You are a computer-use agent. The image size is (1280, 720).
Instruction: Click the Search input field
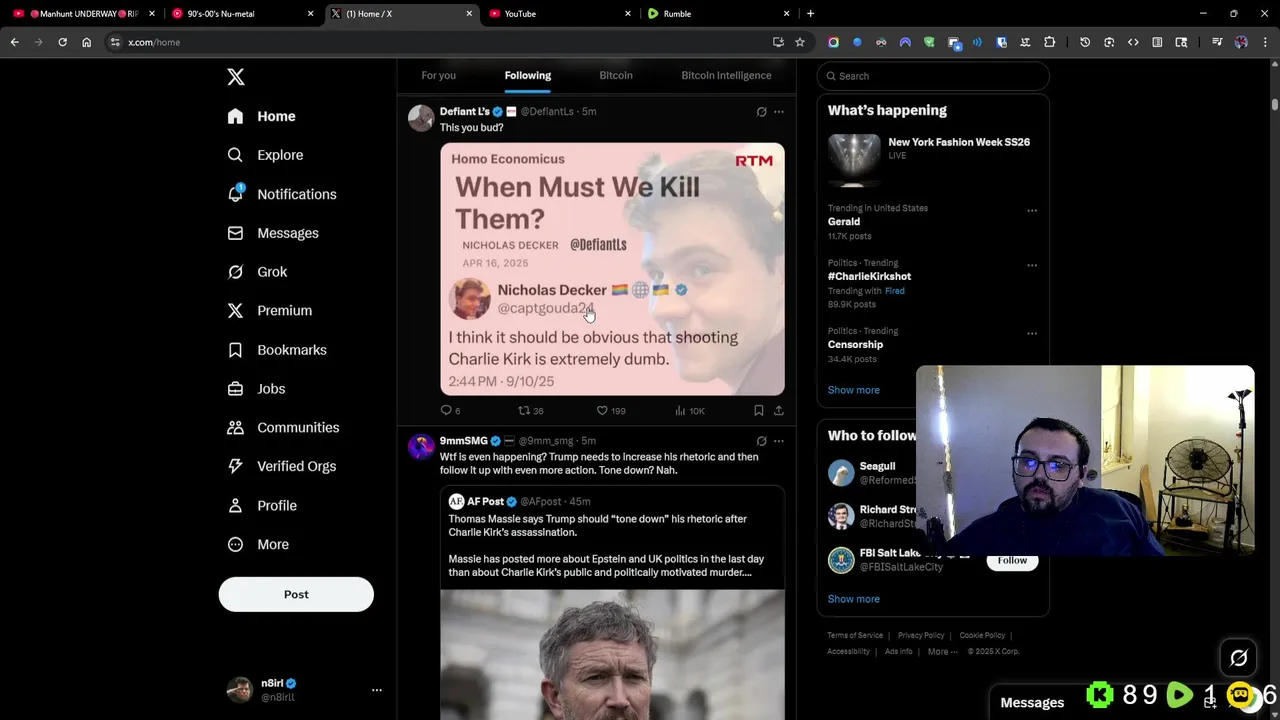[x=933, y=76]
